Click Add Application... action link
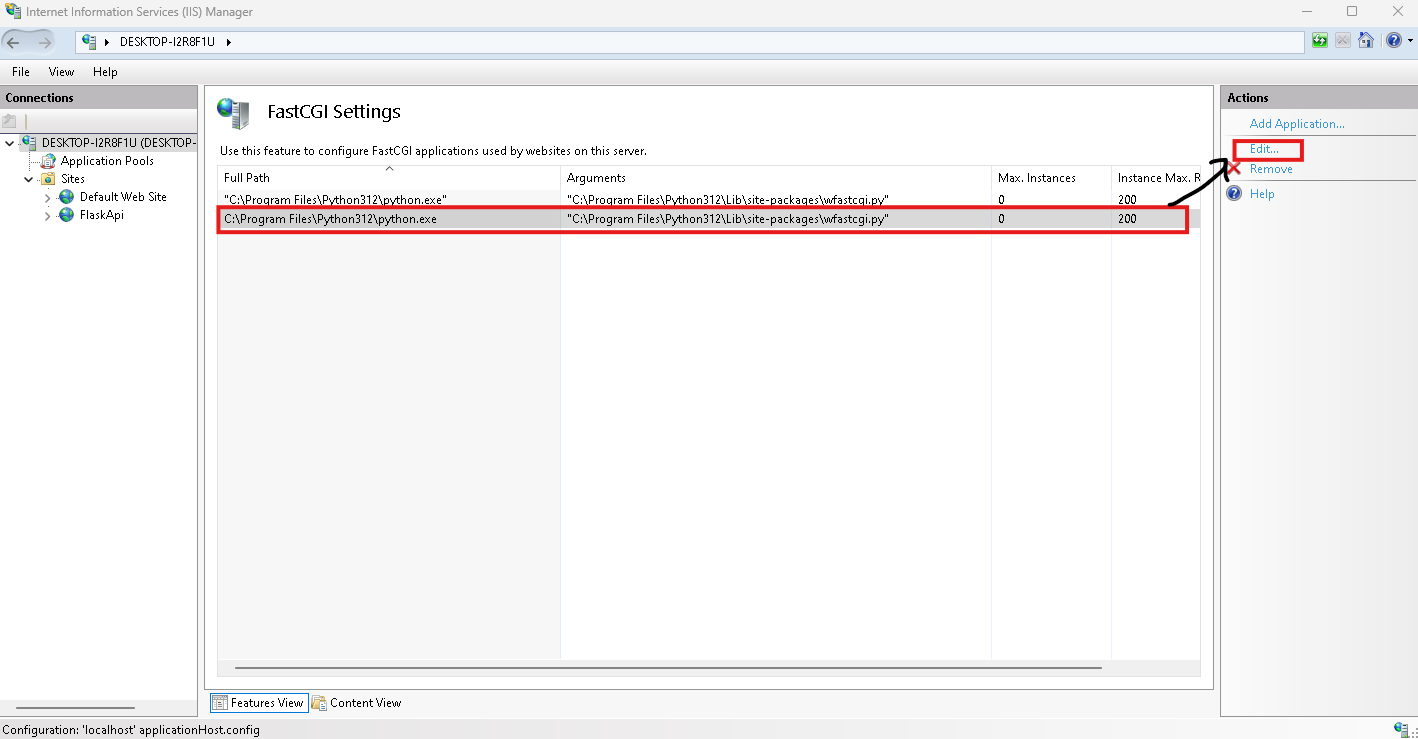The height and width of the screenshot is (739, 1418). click(1297, 124)
